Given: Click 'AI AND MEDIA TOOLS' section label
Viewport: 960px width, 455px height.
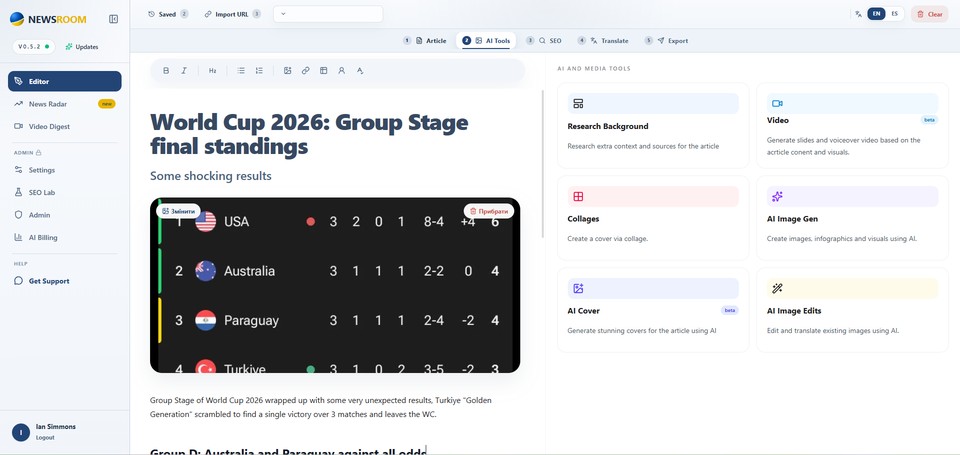Looking at the screenshot, I should 594,69.
